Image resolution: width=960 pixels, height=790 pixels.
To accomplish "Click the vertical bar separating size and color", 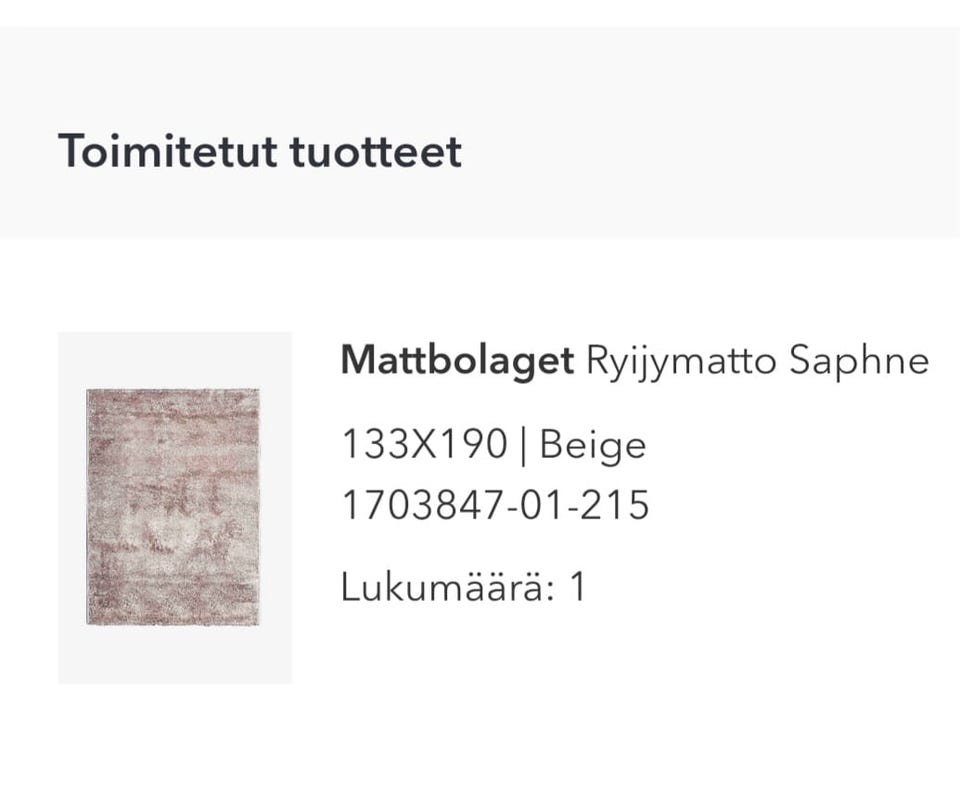I will pyautogui.click(x=523, y=445).
